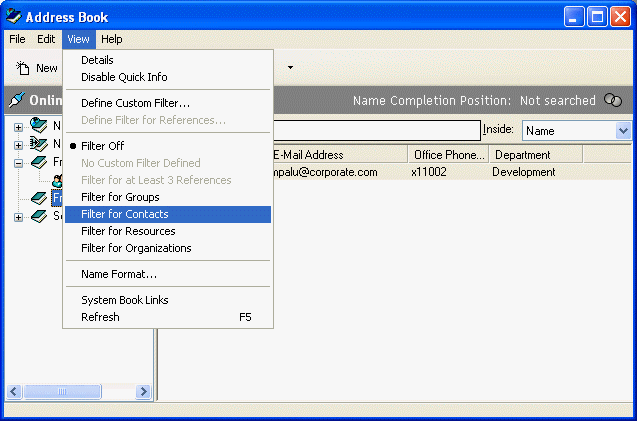Image resolution: width=637 pixels, height=421 pixels.
Task: Choose Name Format… menu entry
Action: coord(168,274)
